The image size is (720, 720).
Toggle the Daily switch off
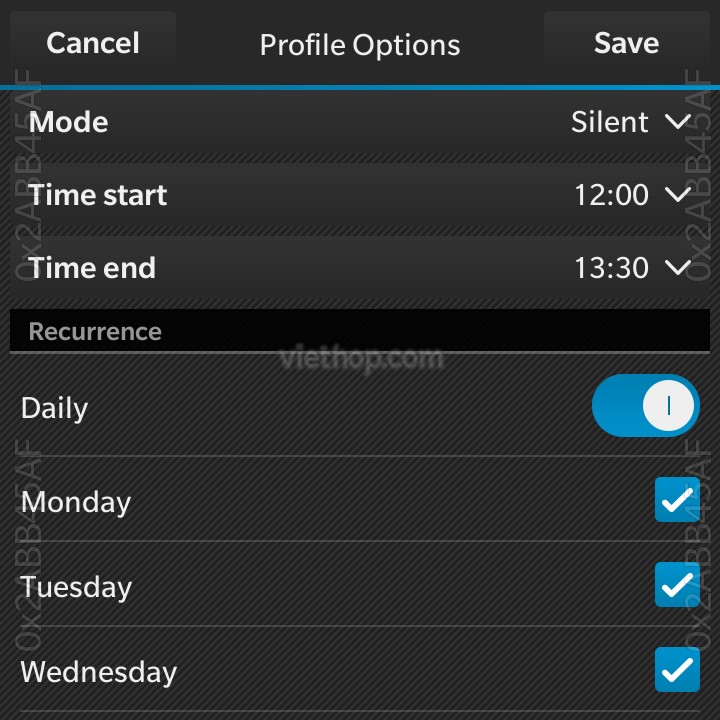646,405
